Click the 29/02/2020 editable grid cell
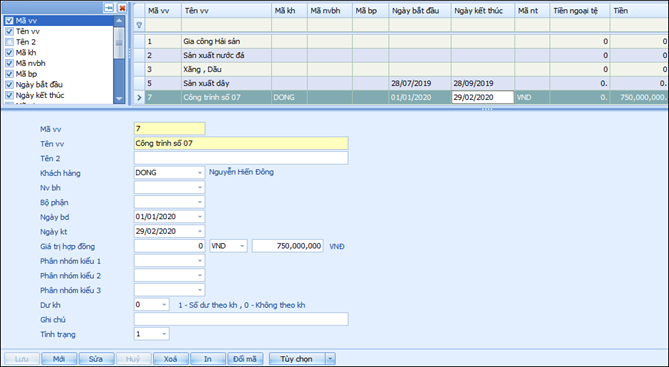 [x=483, y=97]
